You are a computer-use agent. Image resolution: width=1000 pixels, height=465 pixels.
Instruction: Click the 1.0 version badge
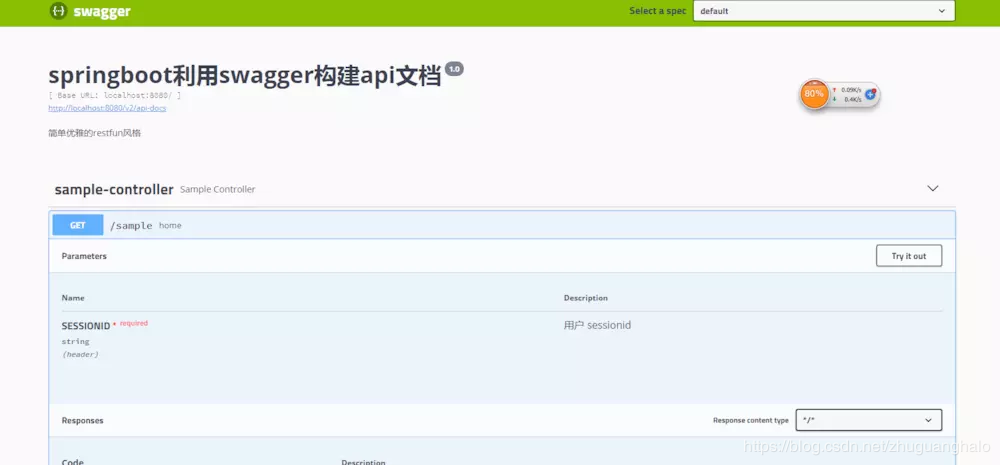pyautogui.click(x=454, y=69)
